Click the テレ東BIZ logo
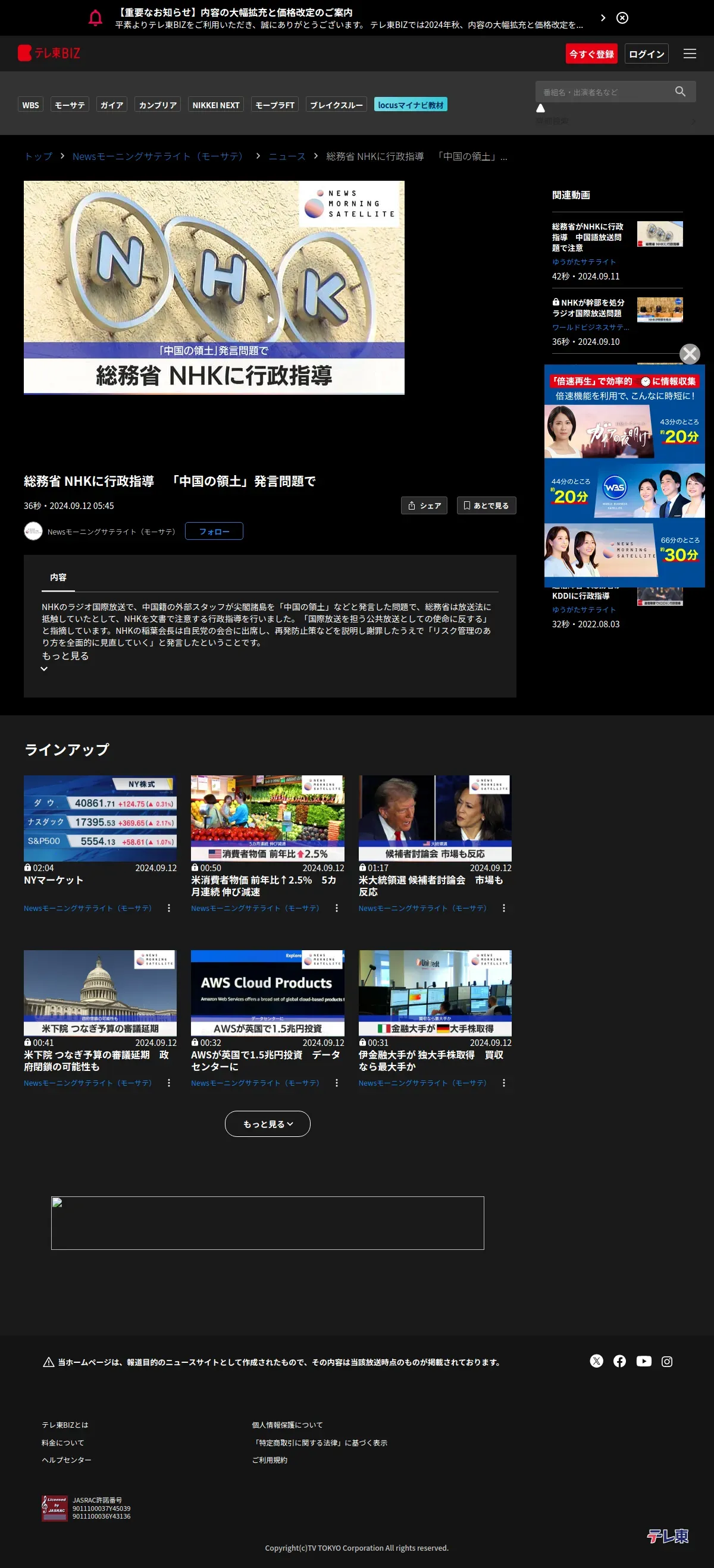Image resolution: width=714 pixels, height=1568 pixels. pos(49,53)
